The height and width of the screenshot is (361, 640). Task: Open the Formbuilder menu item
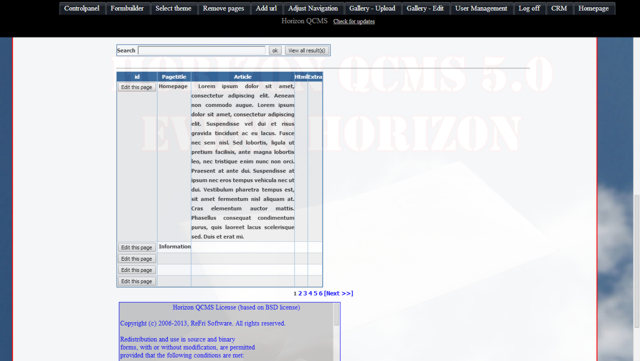pyautogui.click(x=127, y=8)
